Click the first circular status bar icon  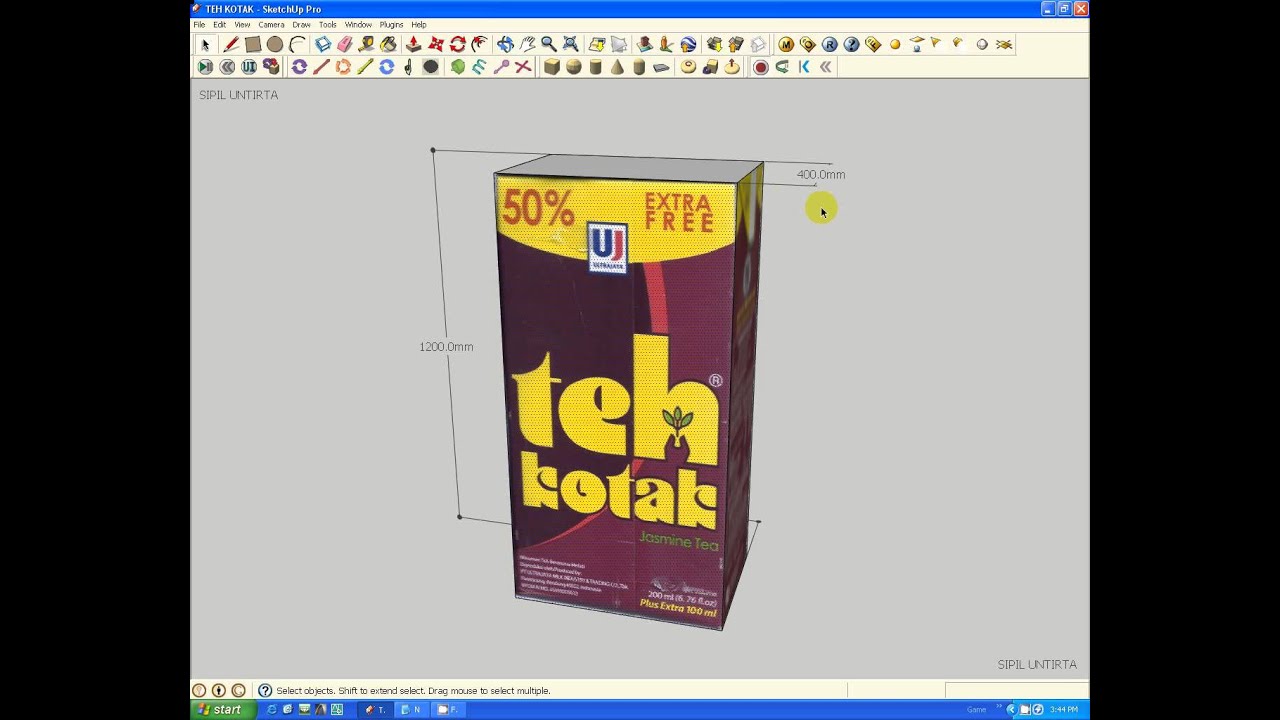(x=199, y=690)
